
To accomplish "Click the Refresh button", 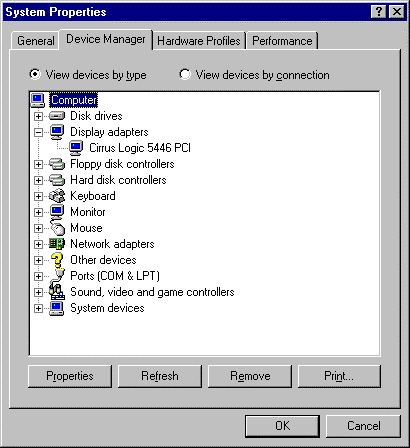I will pos(160,376).
